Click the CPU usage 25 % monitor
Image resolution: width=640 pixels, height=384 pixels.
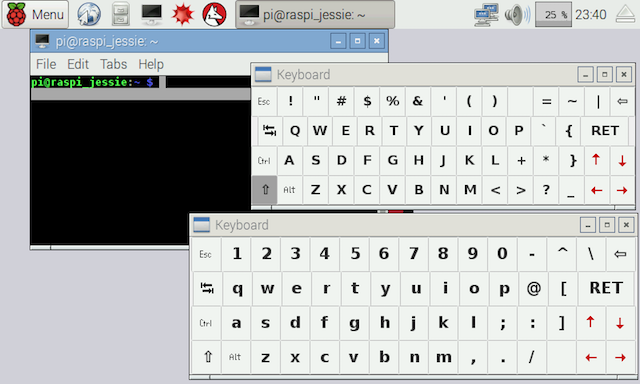tap(553, 15)
